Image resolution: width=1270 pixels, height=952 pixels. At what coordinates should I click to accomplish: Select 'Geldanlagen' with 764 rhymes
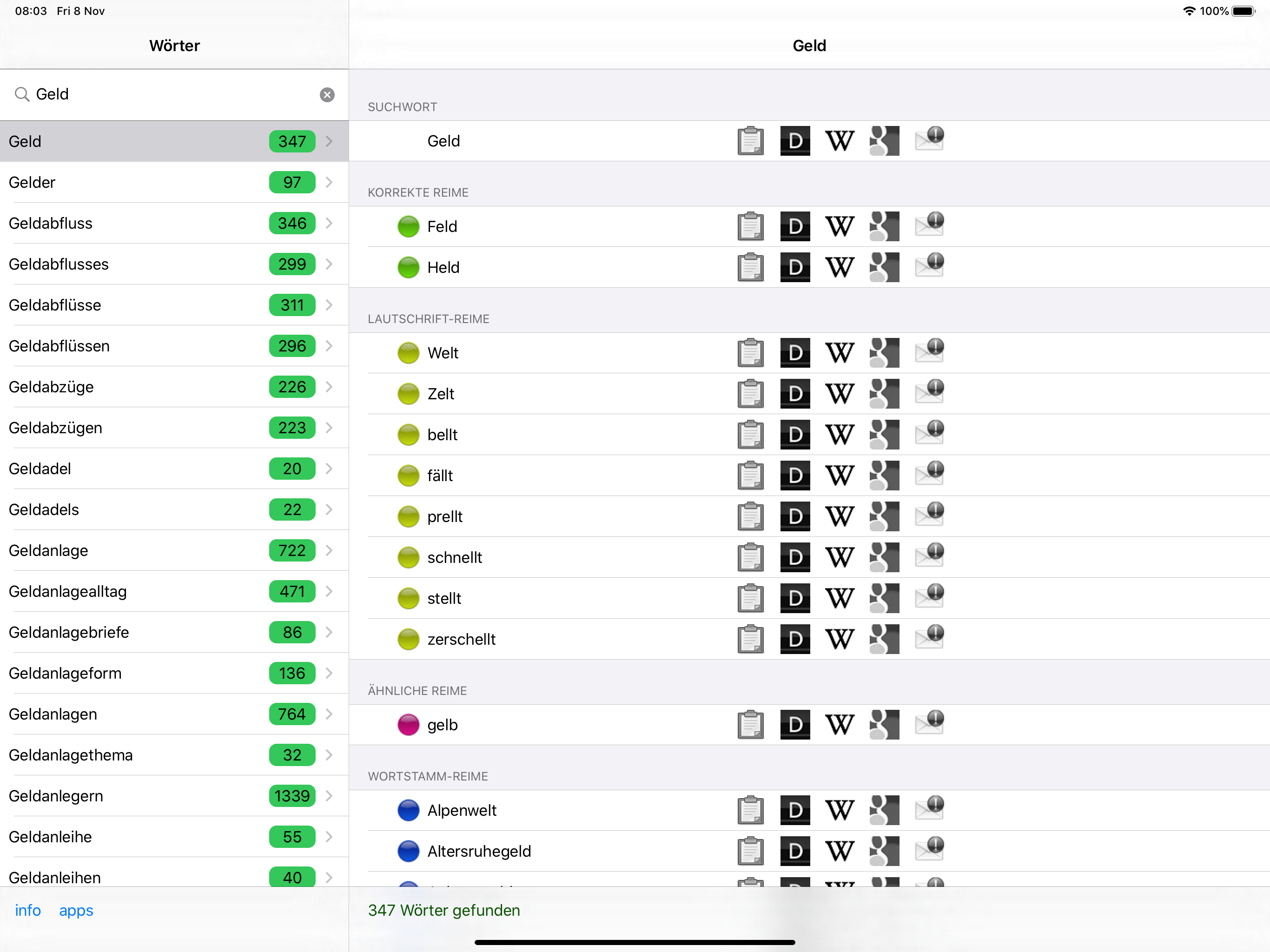174,714
